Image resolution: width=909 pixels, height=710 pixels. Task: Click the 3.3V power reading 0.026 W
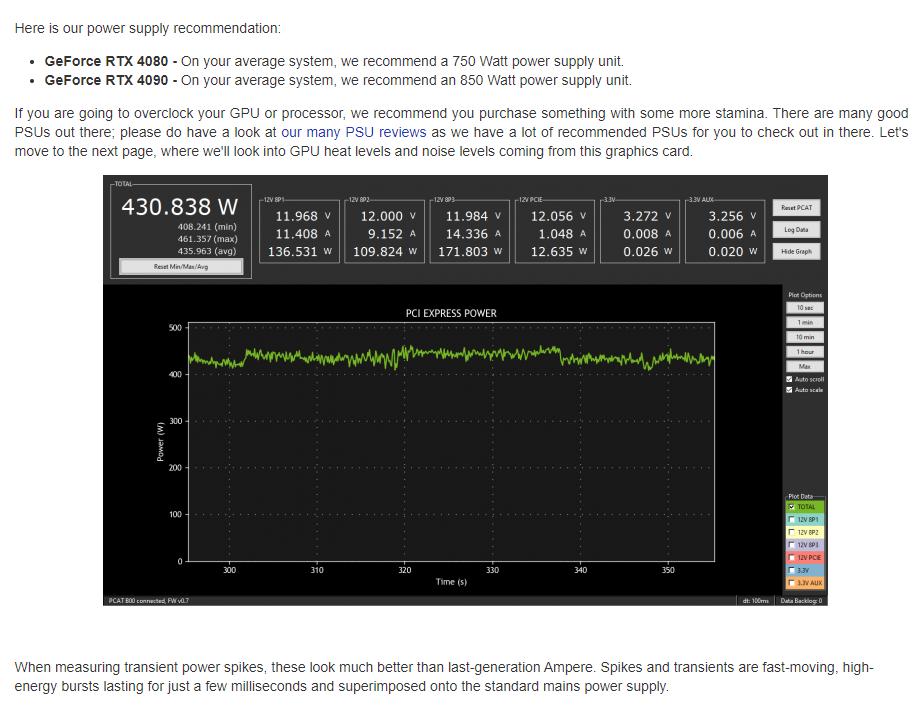pyautogui.click(x=647, y=252)
